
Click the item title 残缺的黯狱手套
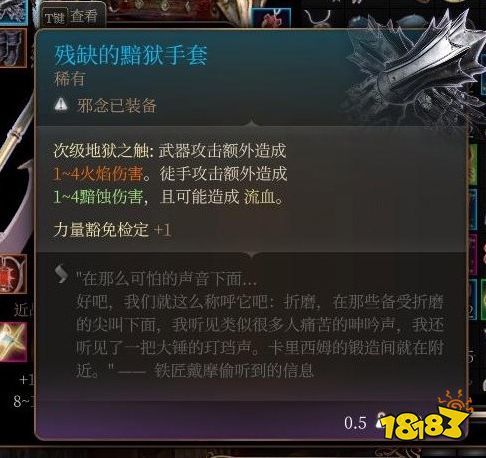(131, 55)
